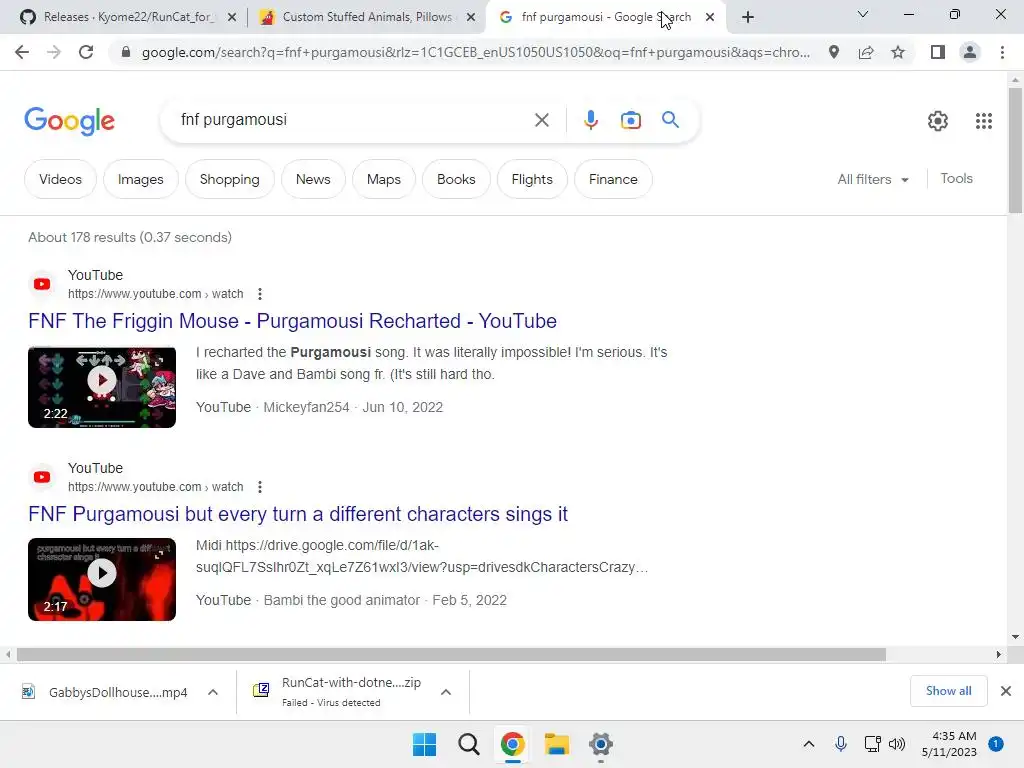Bookmark this page with the star icon
This screenshot has height=768, width=1024.
(x=898, y=52)
